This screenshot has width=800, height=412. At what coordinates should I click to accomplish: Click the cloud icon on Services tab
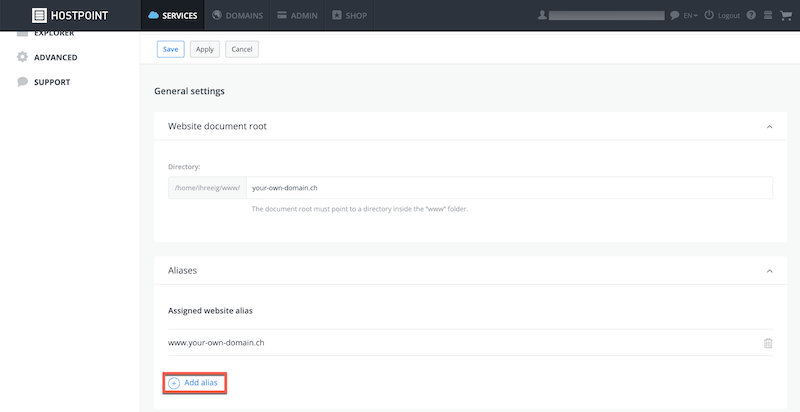[x=154, y=15]
